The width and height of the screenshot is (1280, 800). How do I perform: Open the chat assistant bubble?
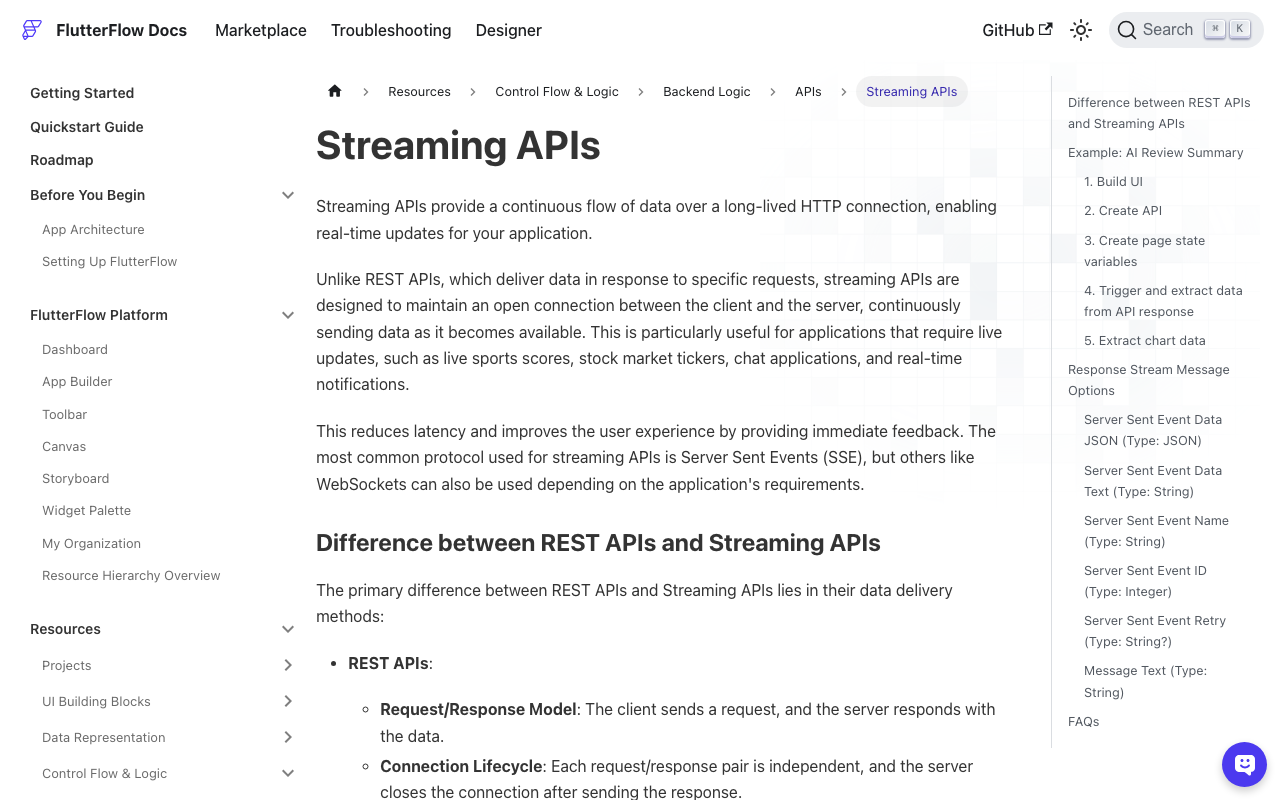tap(1244, 765)
